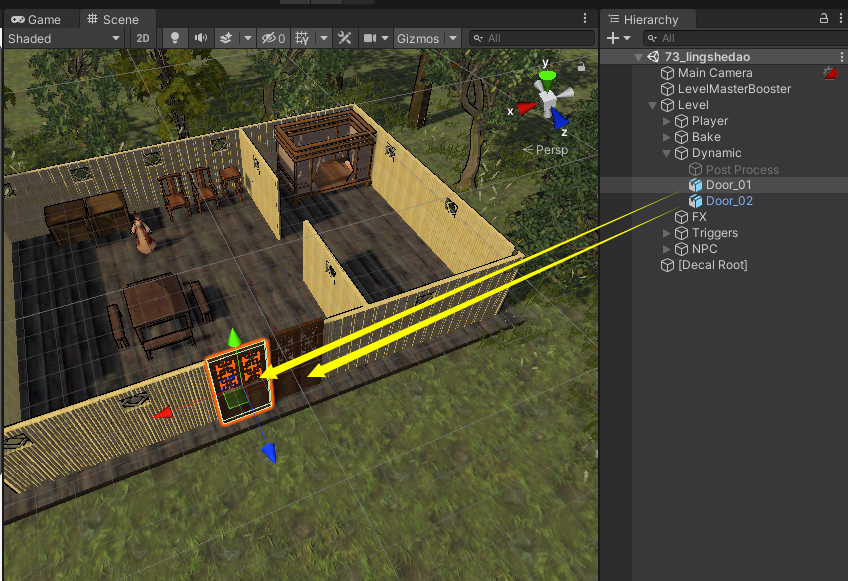The image size is (848, 581).
Task: Select FX object
Action: pyautogui.click(x=699, y=217)
